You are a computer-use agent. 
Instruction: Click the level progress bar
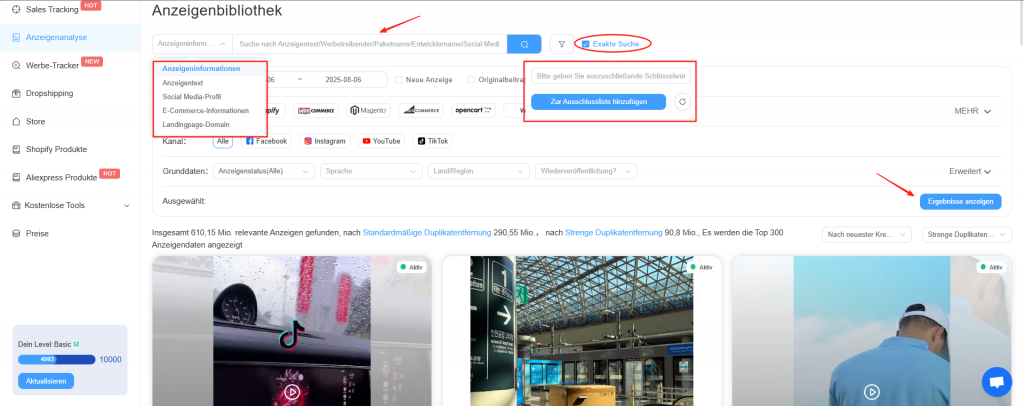tap(57, 360)
